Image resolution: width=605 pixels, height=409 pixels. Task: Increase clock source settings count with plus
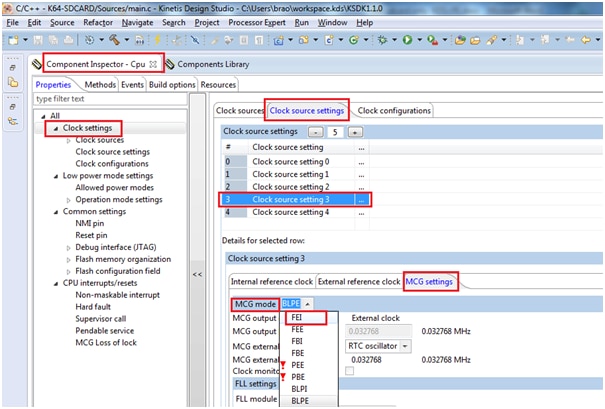(x=355, y=132)
